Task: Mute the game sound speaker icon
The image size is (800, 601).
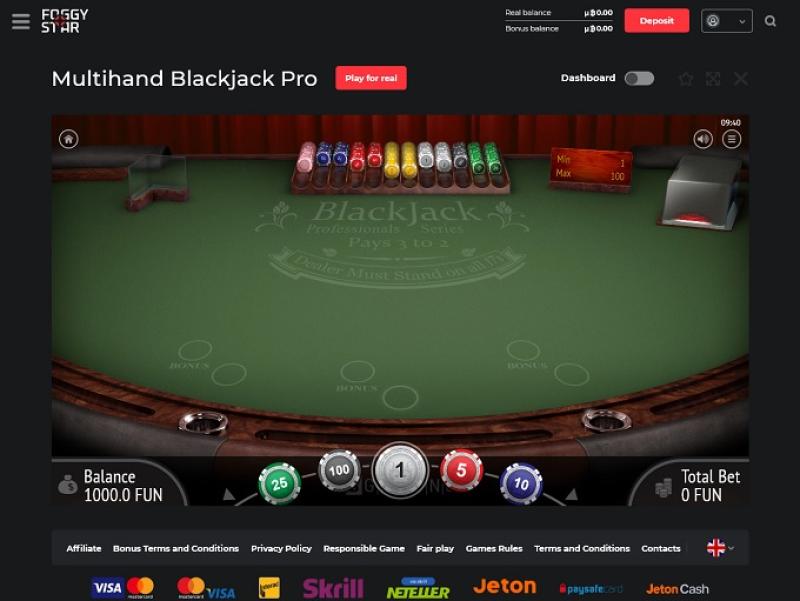Action: coord(703,139)
